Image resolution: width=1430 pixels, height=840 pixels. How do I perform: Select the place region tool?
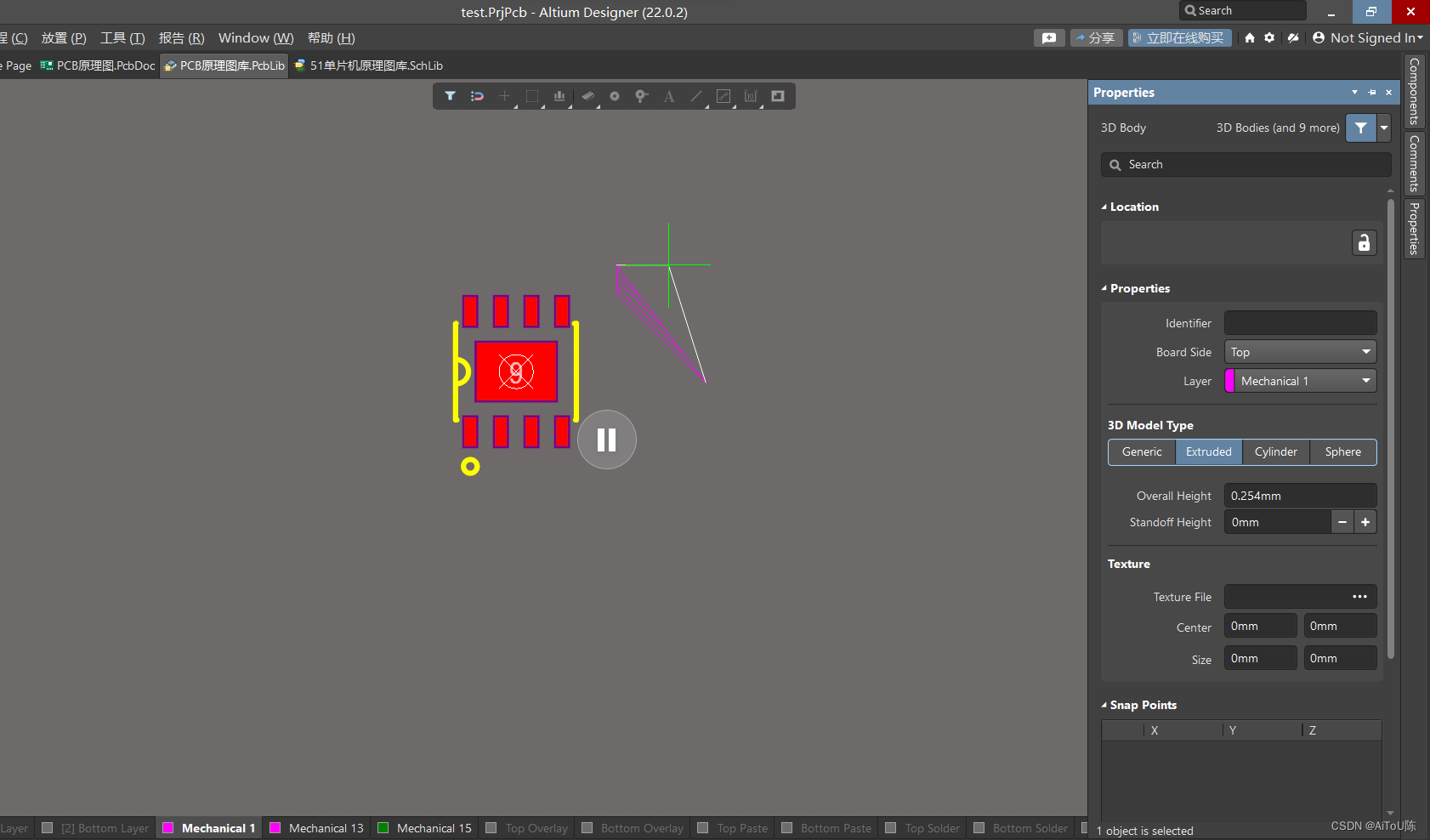click(778, 96)
